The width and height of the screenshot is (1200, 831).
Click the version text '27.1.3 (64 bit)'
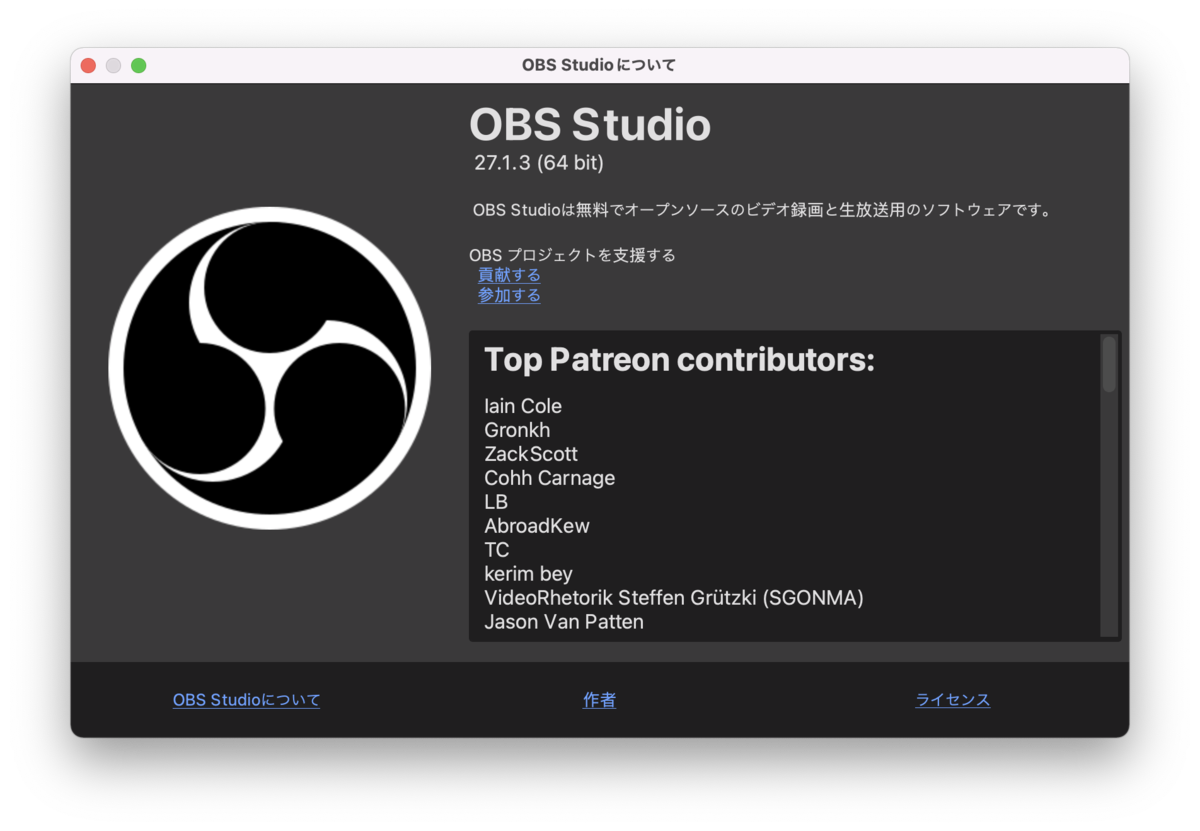[x=539, y=162]
